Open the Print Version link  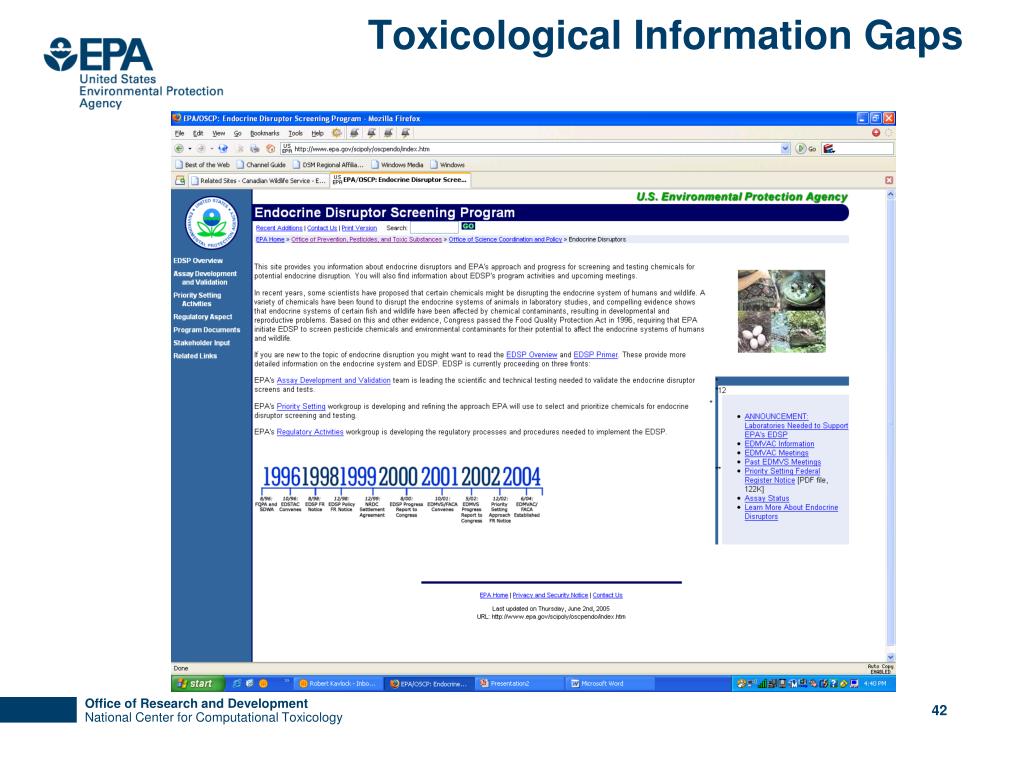pyautogui.click(x=359, y=228)
